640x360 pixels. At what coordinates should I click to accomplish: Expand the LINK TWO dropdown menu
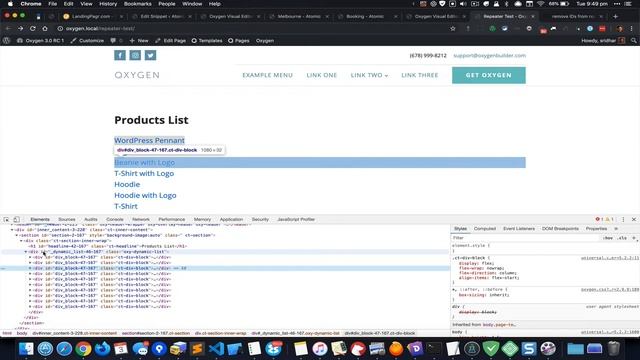(x=369, y=75)
